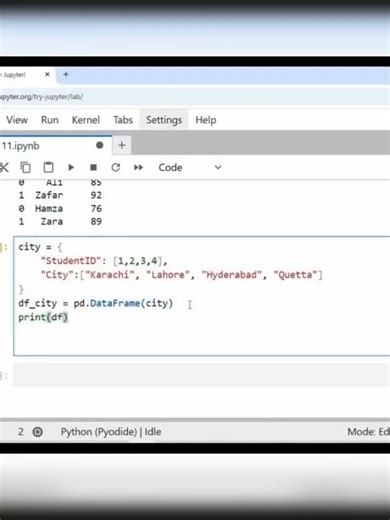Click the Mode indicator in status bar
The image size is (390, 520).
[368, 432]
